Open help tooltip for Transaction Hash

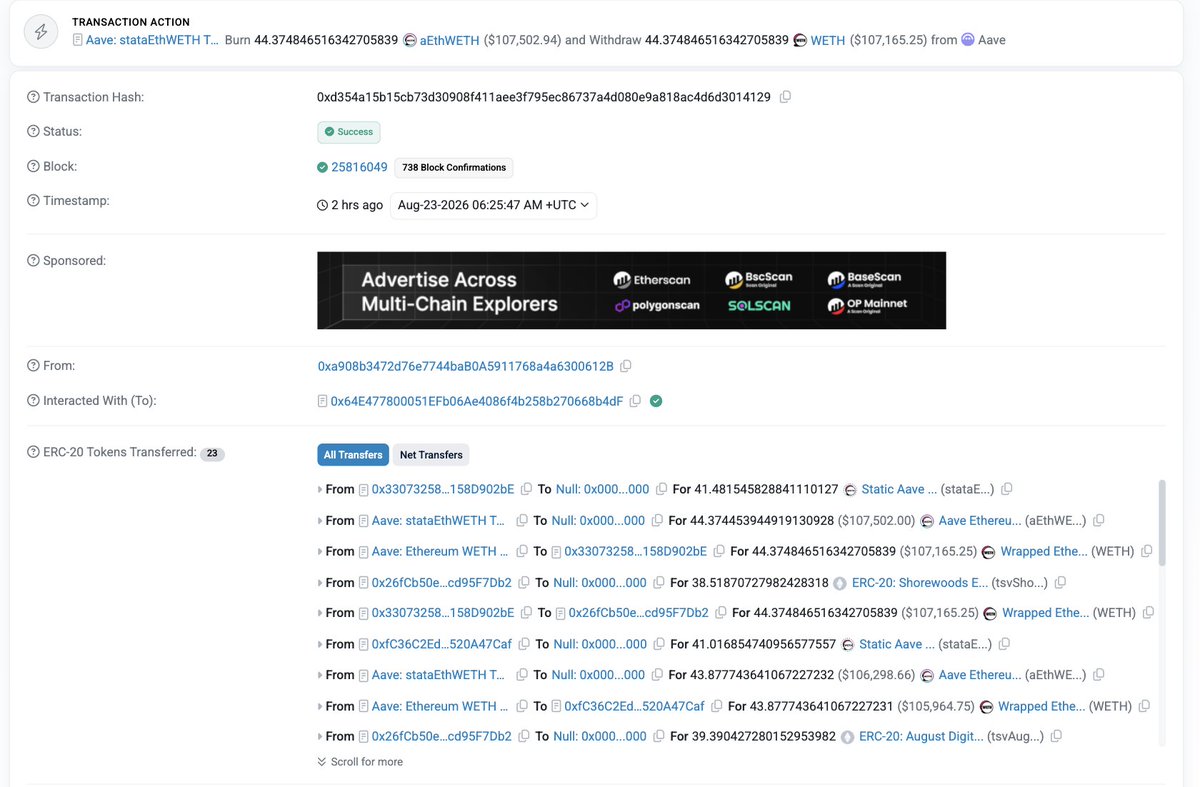(x=33, y=97)
